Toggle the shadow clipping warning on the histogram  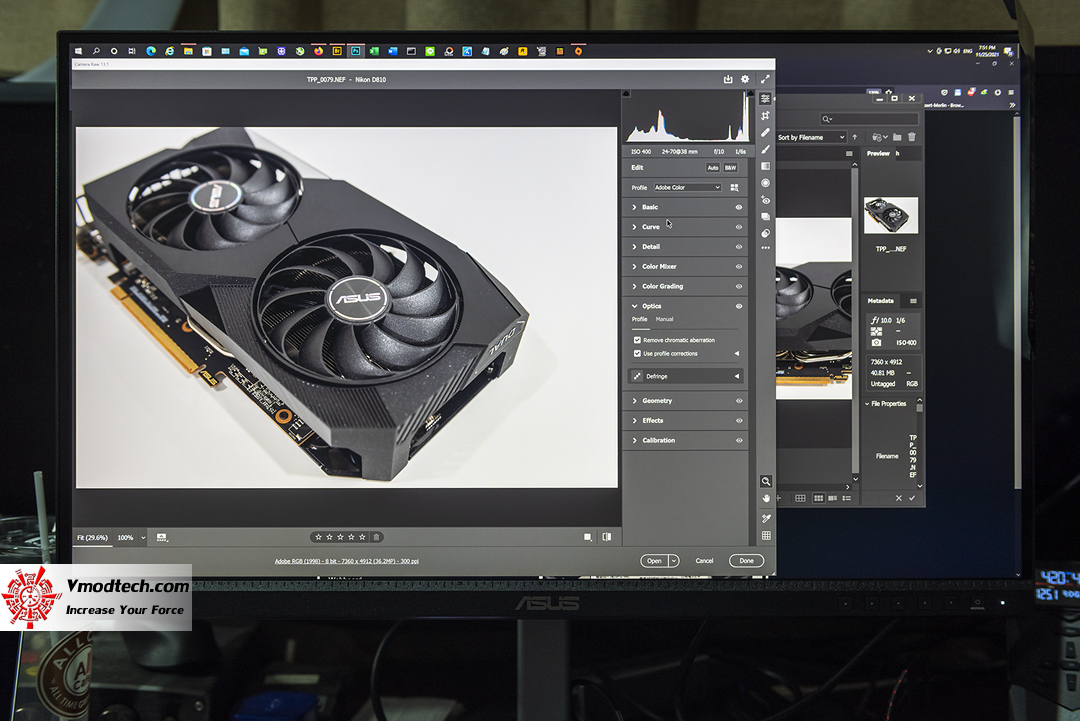[x=626, y=94]
